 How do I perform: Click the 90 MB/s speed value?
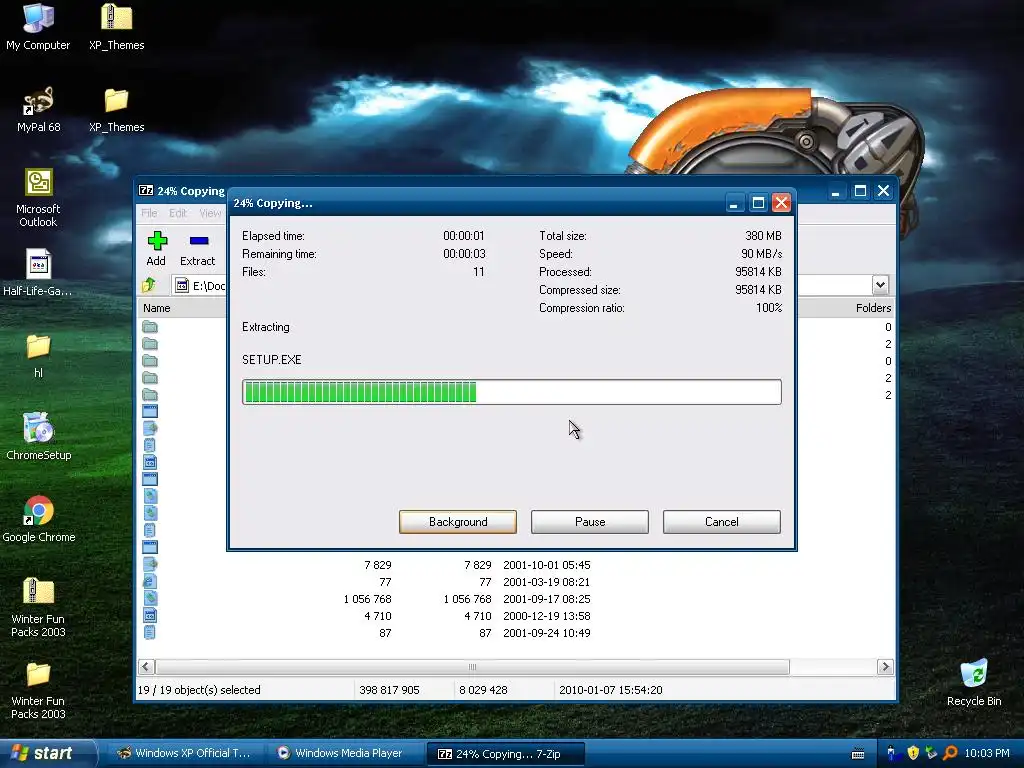coord(761,253)
